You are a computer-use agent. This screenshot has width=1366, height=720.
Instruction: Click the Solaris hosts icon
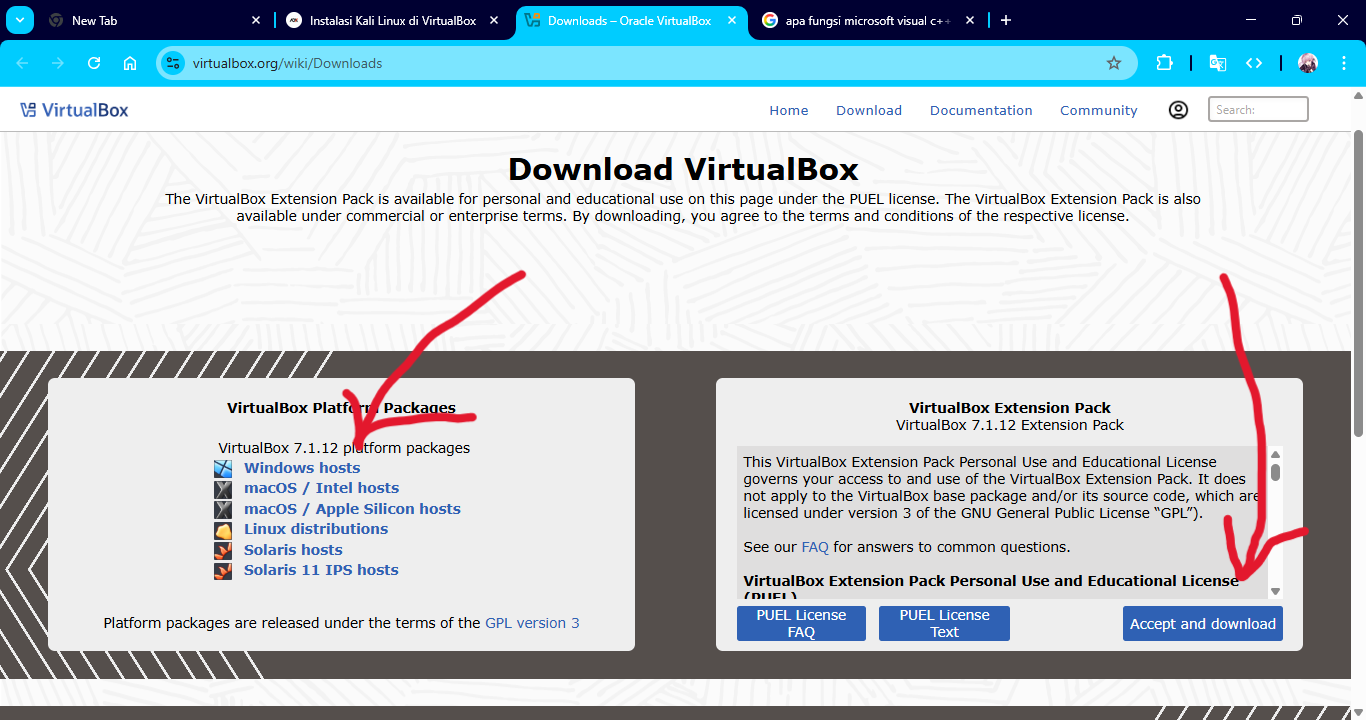click(222, 550)
